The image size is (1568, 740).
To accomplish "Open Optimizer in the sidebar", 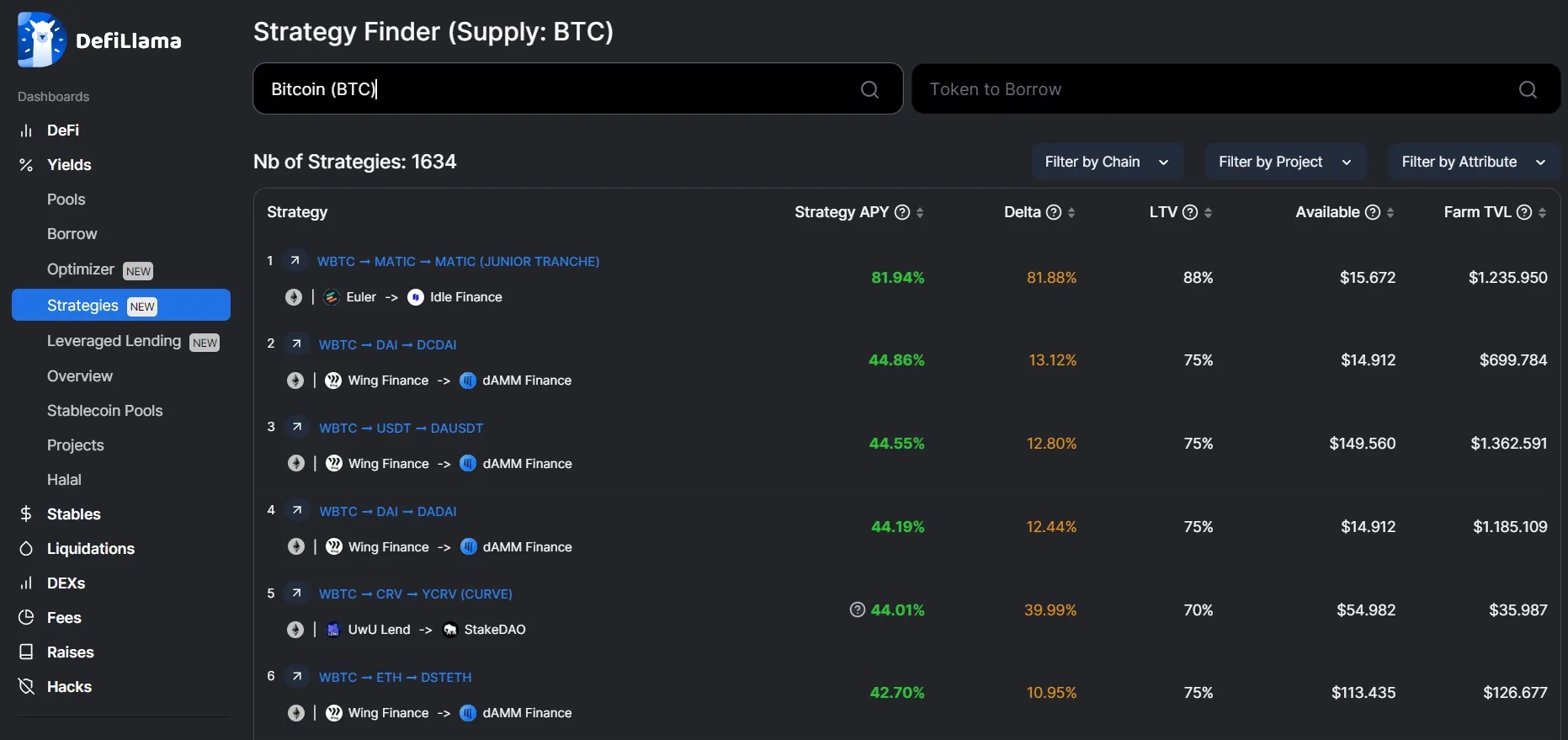I will tap(81, 269).
